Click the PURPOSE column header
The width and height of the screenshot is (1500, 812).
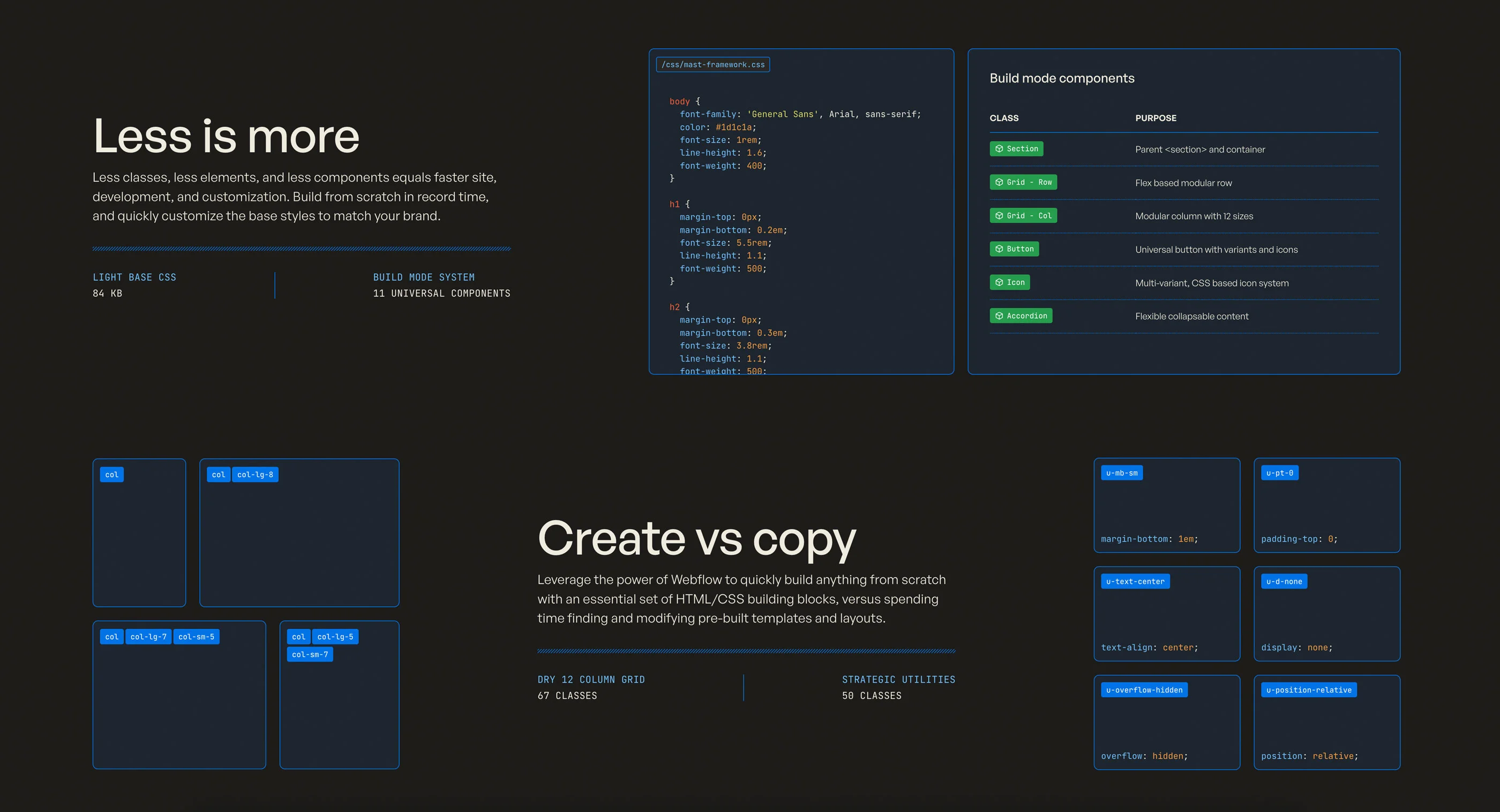(x=1156, y=118)
